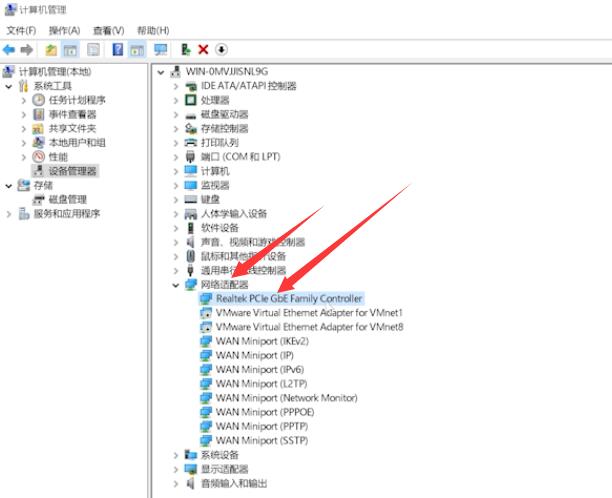The height and width of the screenshot is (498, 612).
Task: Click the Back arrow toolbar button
Action: pyautogui.click(x=9, y=50)
